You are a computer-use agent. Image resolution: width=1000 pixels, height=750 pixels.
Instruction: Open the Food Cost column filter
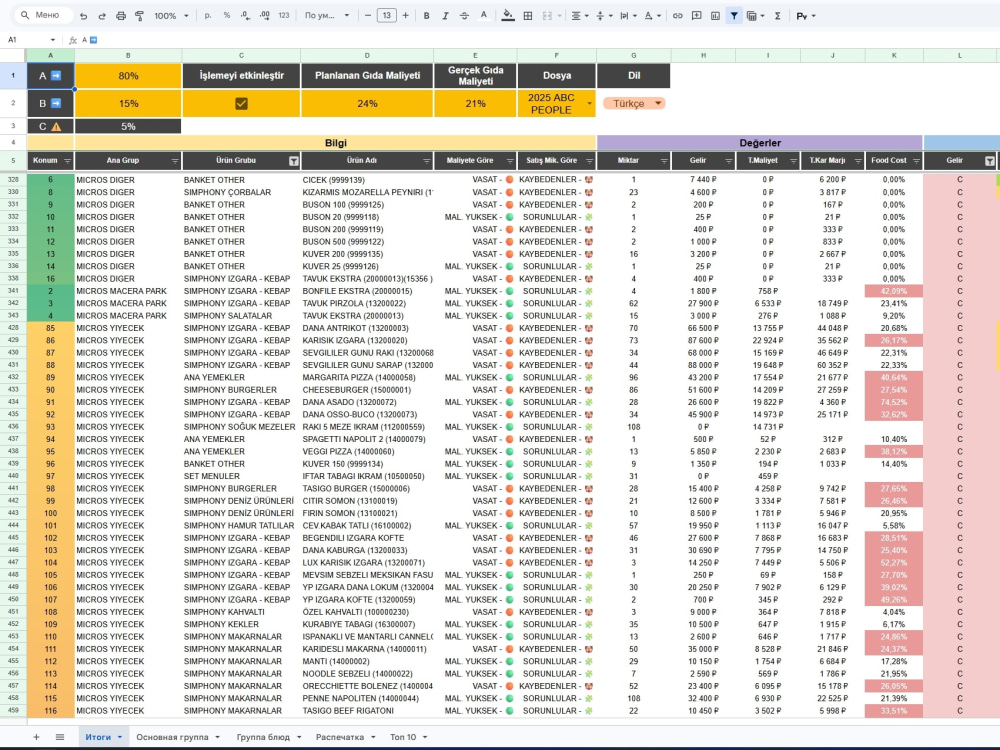pos(916,161)
